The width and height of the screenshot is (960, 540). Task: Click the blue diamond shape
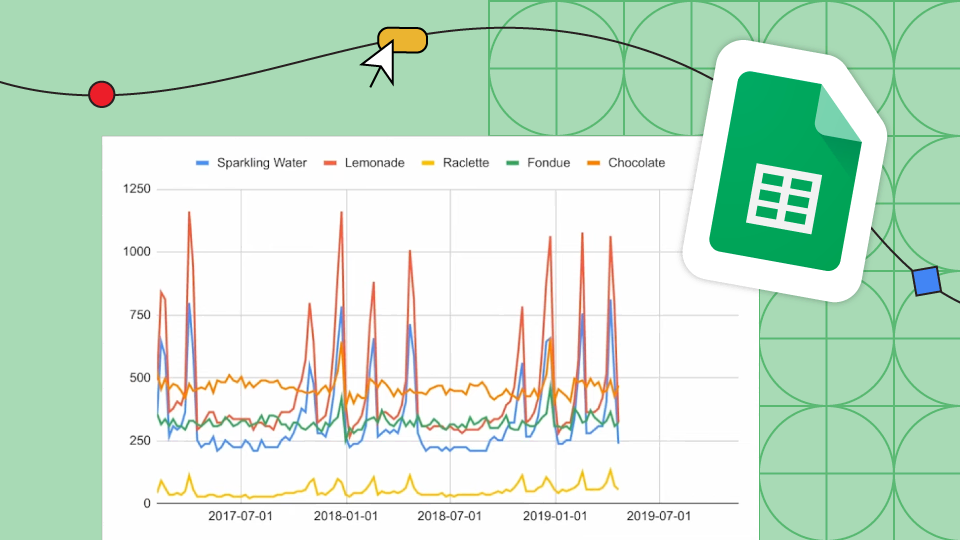(927, 281)
